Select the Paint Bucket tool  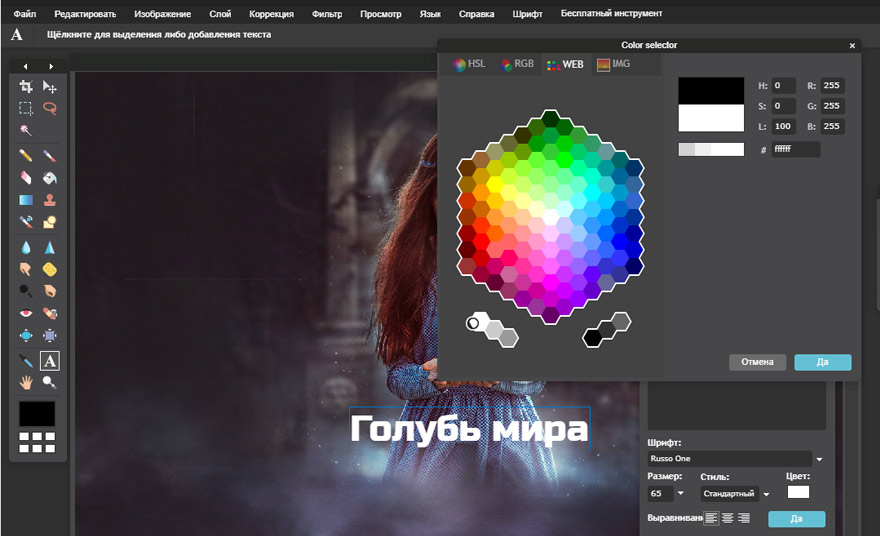pyautogui.click(x=49, y=178)
